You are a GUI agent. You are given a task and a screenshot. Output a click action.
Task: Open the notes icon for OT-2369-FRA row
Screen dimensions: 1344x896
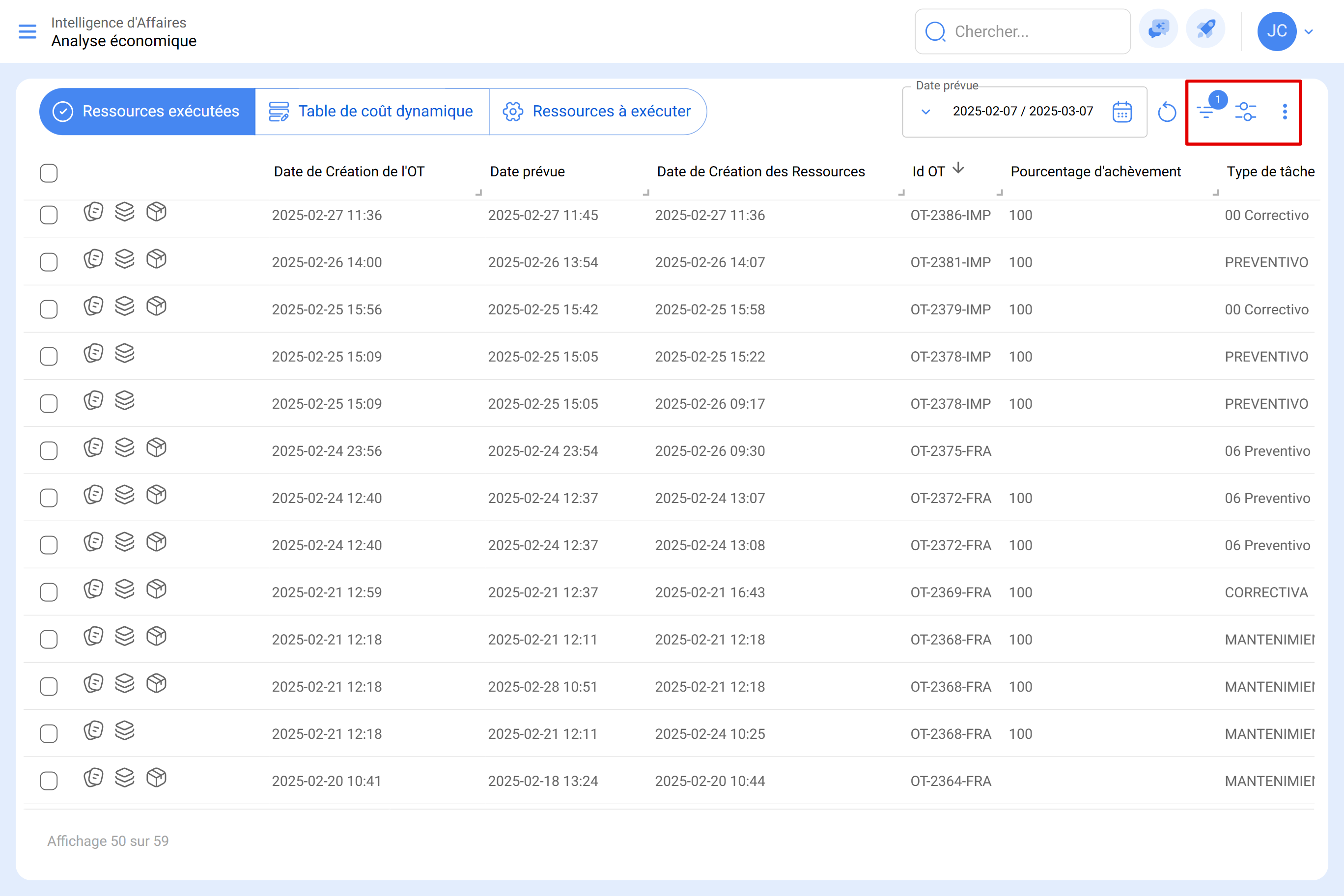pyautogui.click(x=93, y=589)
